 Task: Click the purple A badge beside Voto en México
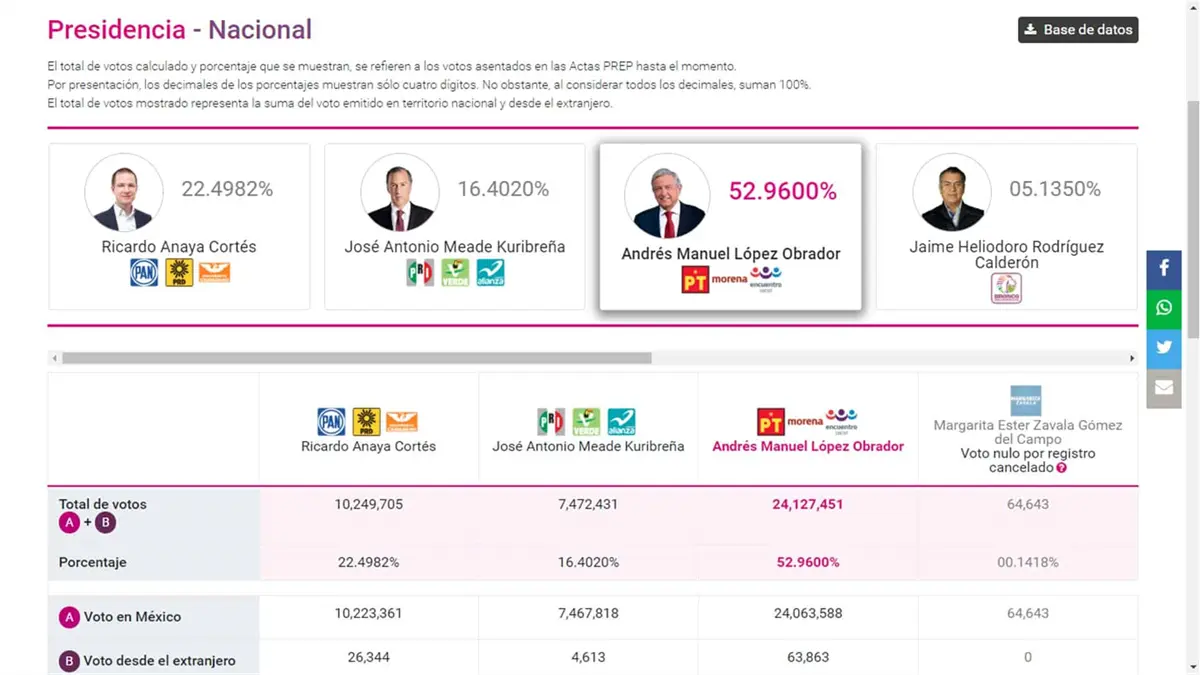pyautogui.click(x=69, y=618)
